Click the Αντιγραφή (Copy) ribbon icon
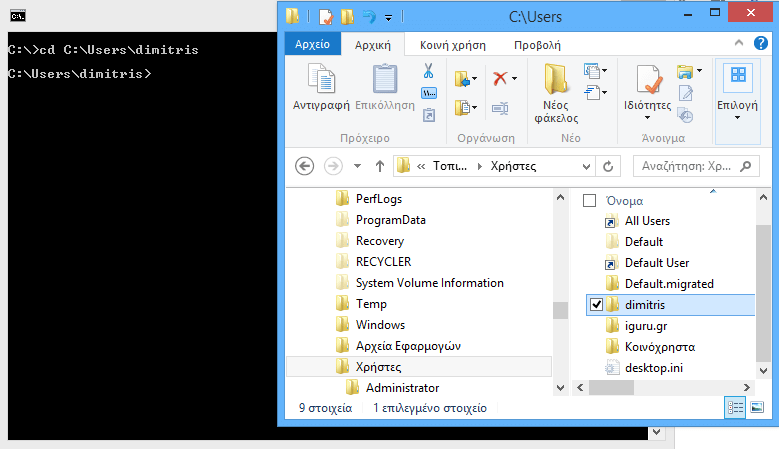 coord(320,88)
